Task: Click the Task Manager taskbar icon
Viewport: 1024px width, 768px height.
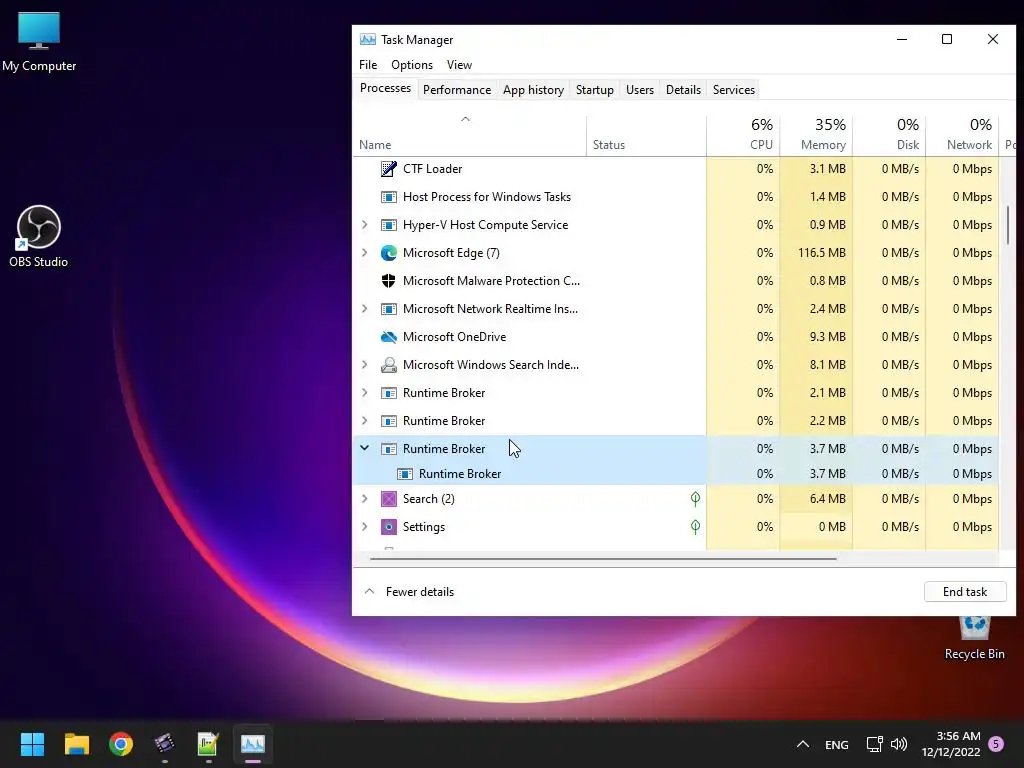Action: tap(253, 744)
